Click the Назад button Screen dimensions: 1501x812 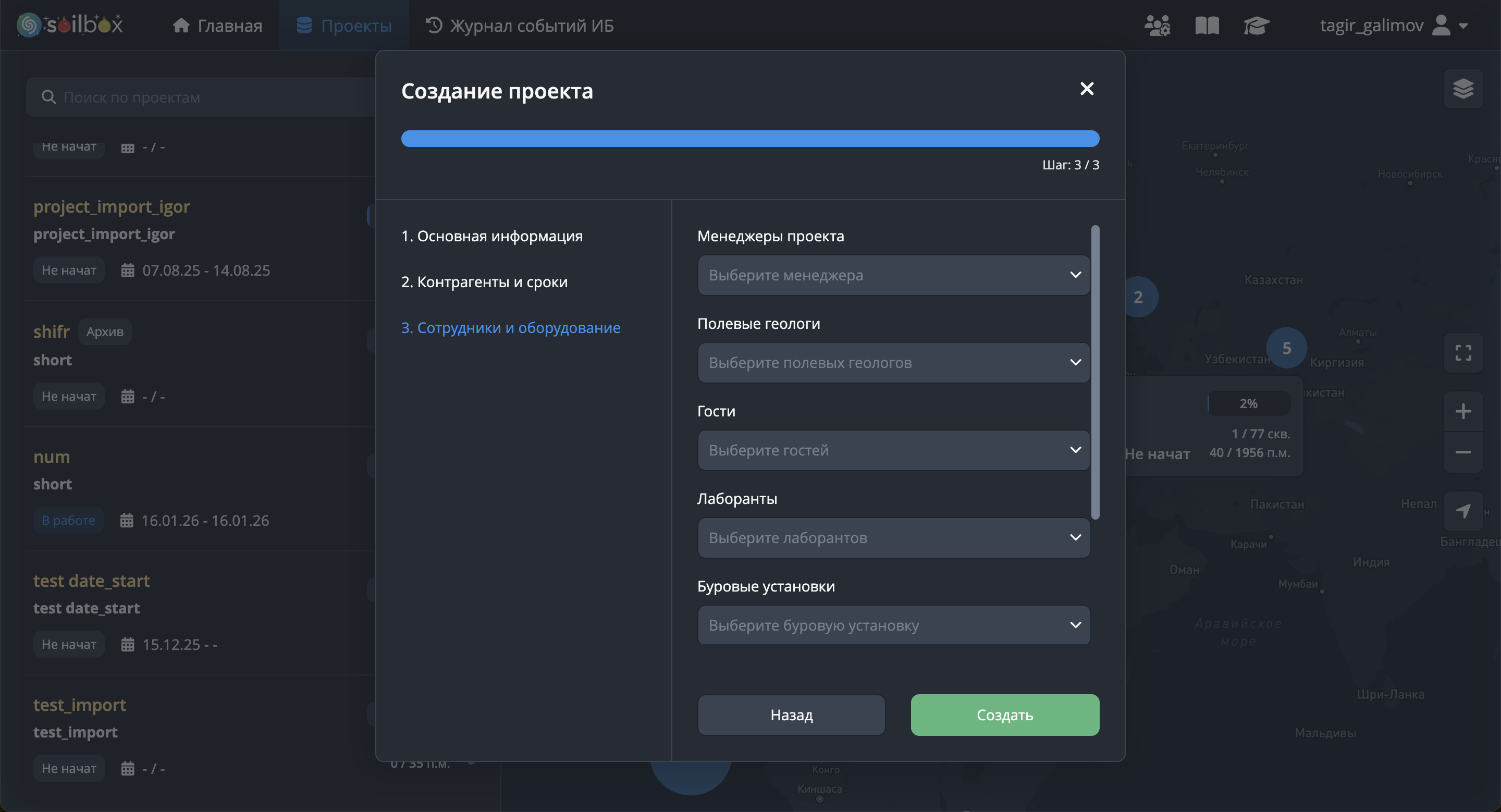coord(791,715)
